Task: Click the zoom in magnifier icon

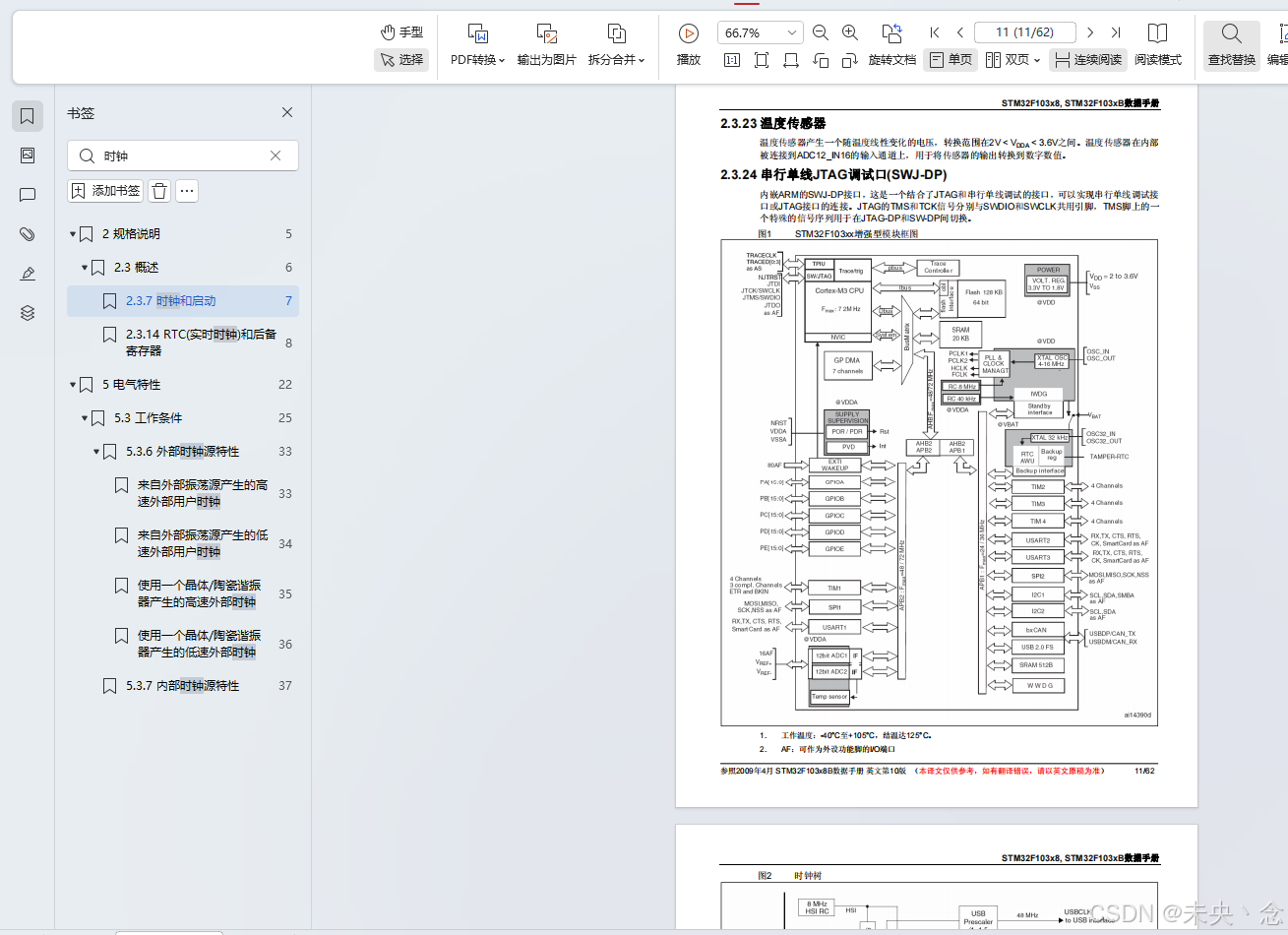Action: coord(850,32)
